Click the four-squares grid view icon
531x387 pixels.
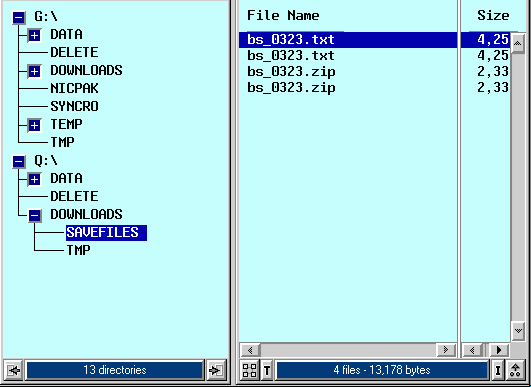click(x=250, y=370)
